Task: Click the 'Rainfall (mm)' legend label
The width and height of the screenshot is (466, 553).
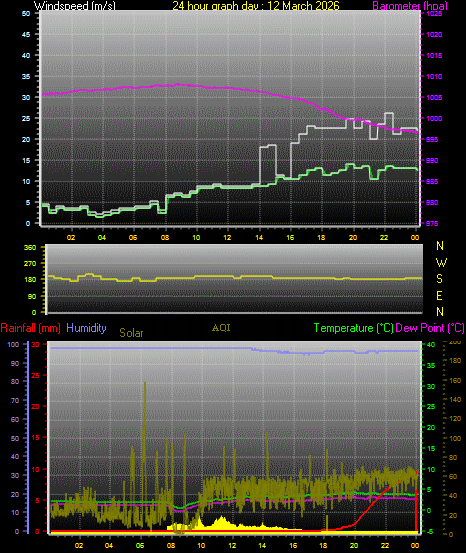Action: pyautogui.click(x=30, y=328)
